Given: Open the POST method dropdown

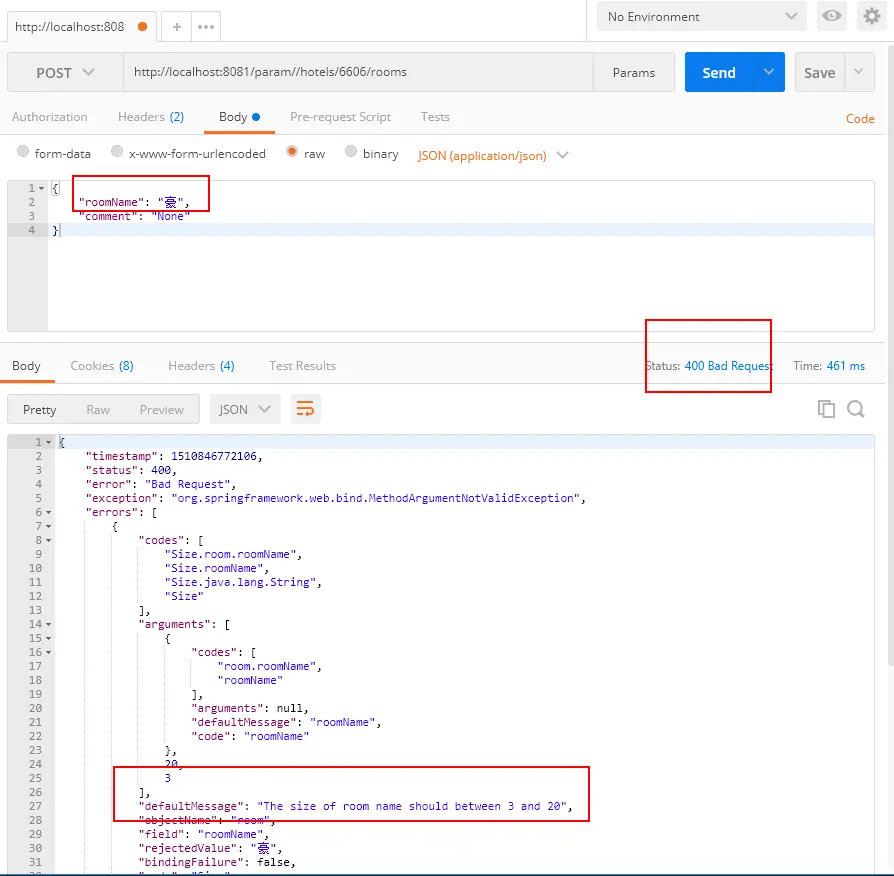Looking at the screenshot, I should click(65, 72).
